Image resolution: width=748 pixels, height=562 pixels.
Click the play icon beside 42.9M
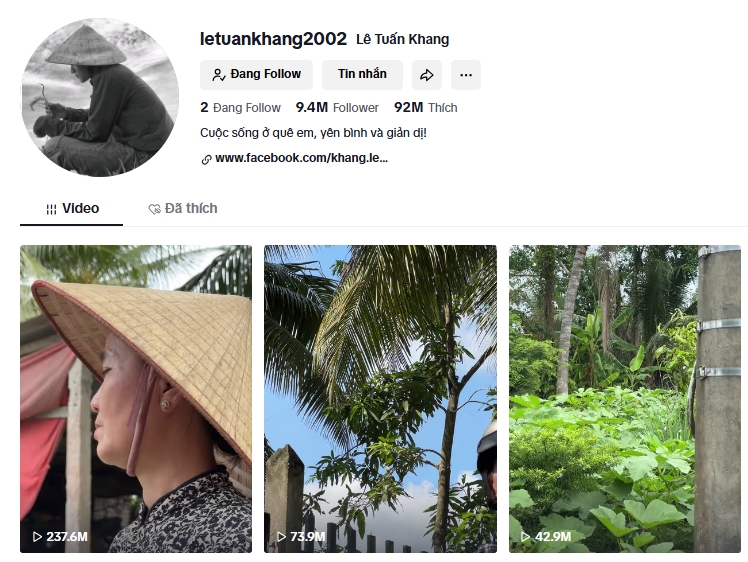click(526, 537)
